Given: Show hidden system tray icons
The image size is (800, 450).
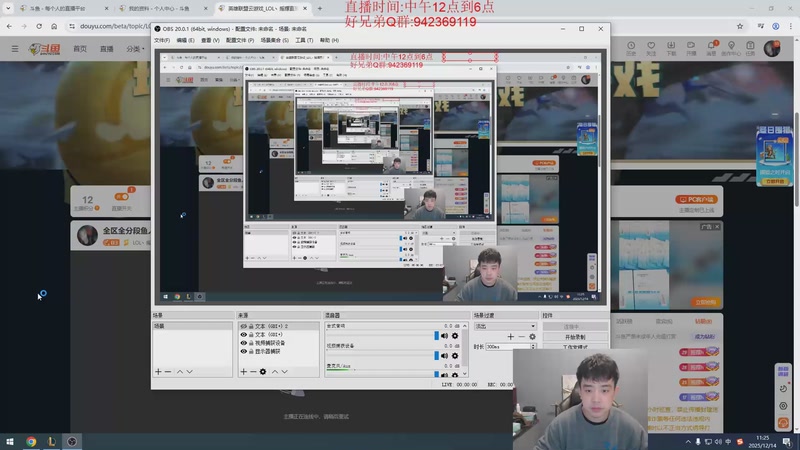Looking at the screenshot, I should pyautogui.click(x=688, y=442).
